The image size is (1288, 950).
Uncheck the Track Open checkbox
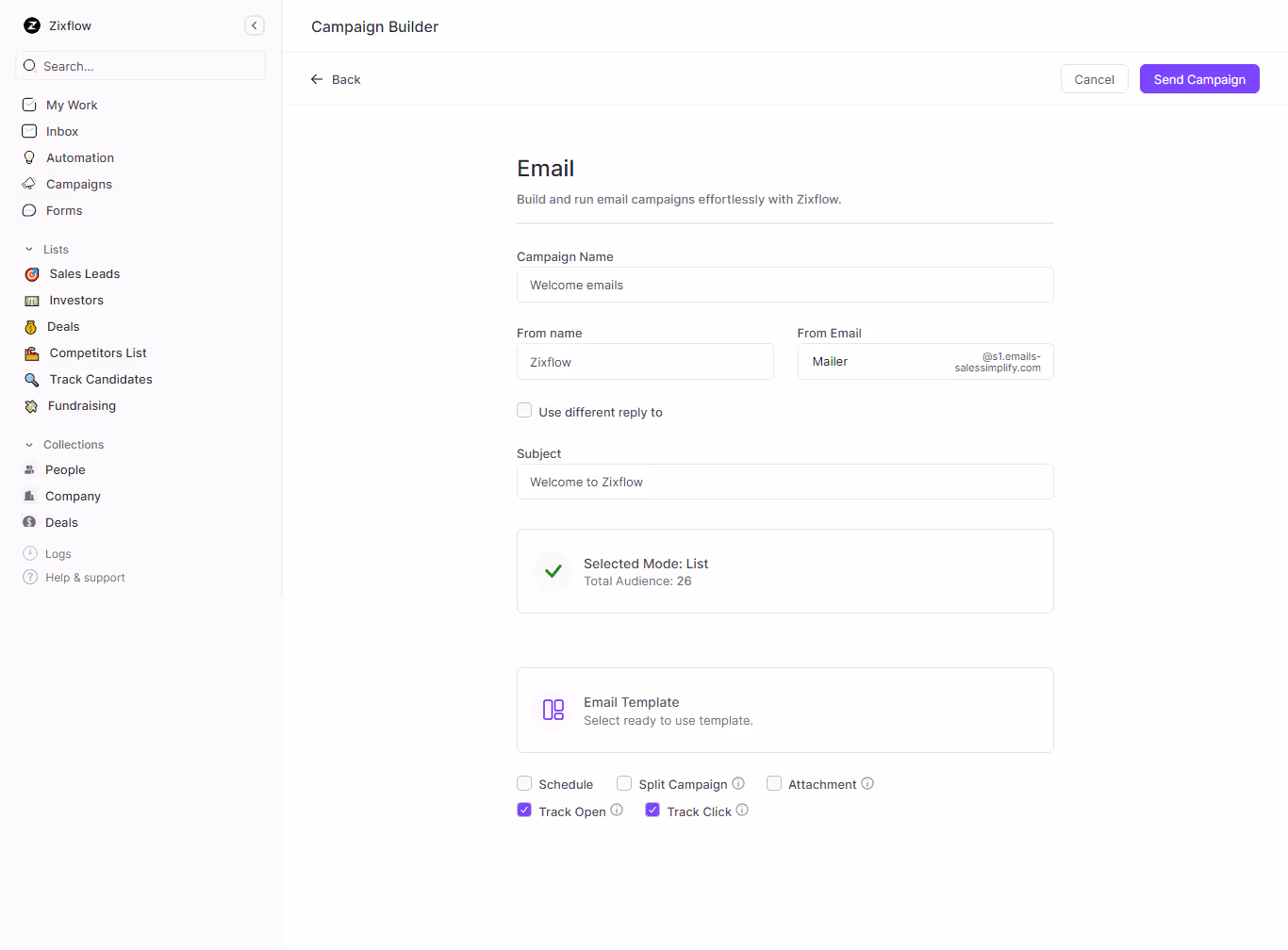pyautogui.click(x=524, y=810)
